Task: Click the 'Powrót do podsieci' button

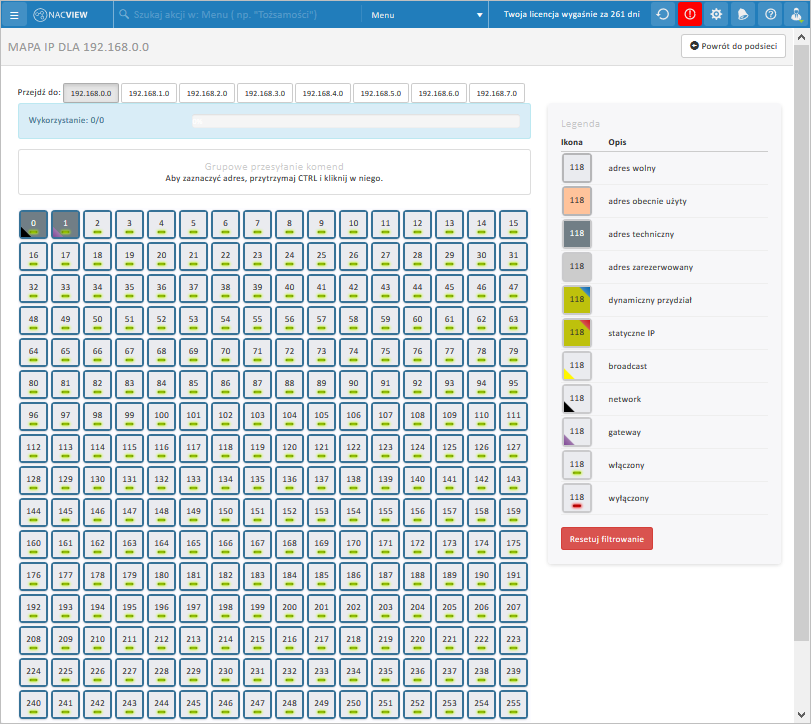Action: coord(733,46)
